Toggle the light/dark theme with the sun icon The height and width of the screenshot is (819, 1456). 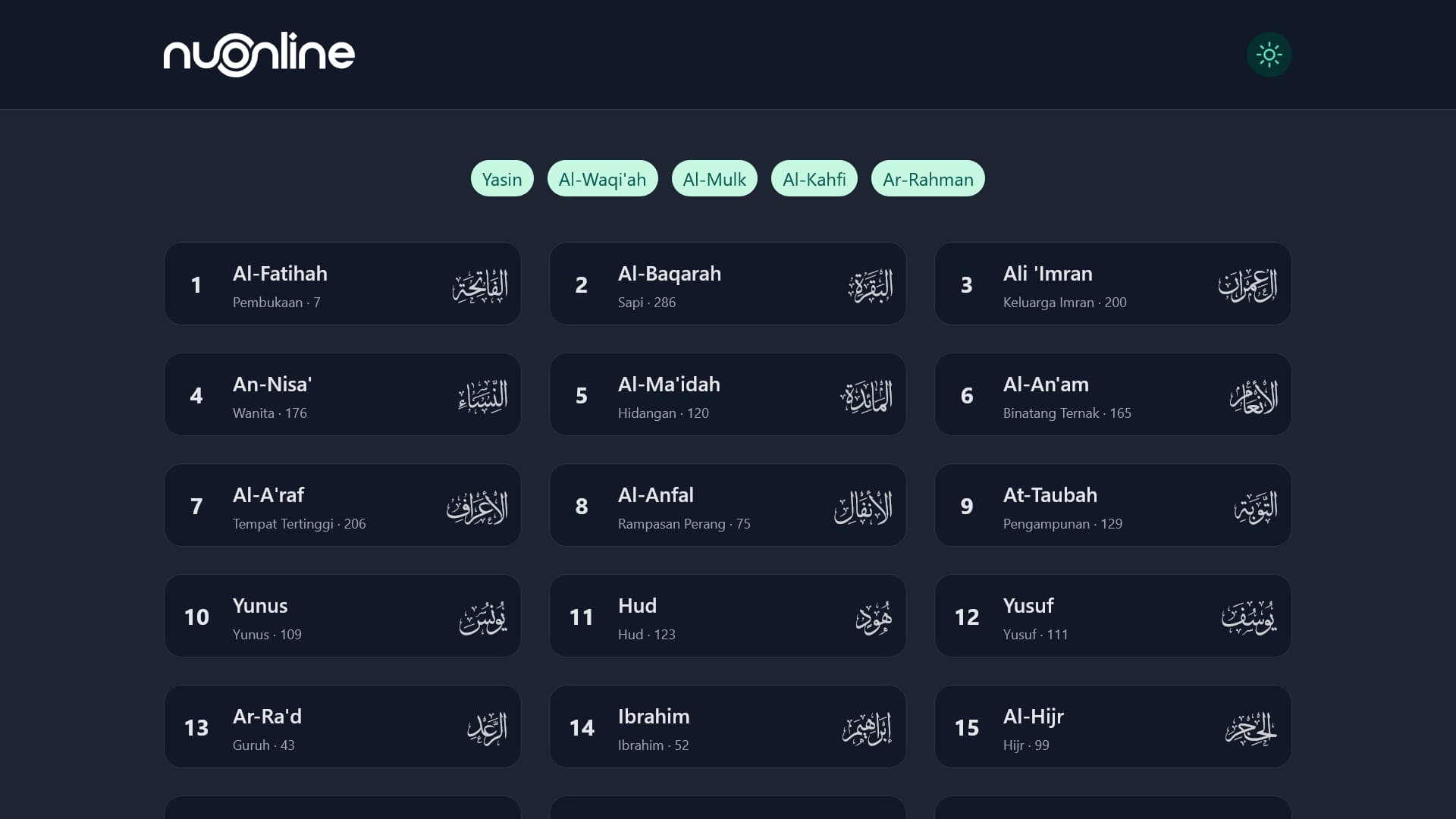pyautogui.click(x=1269, y=54)
